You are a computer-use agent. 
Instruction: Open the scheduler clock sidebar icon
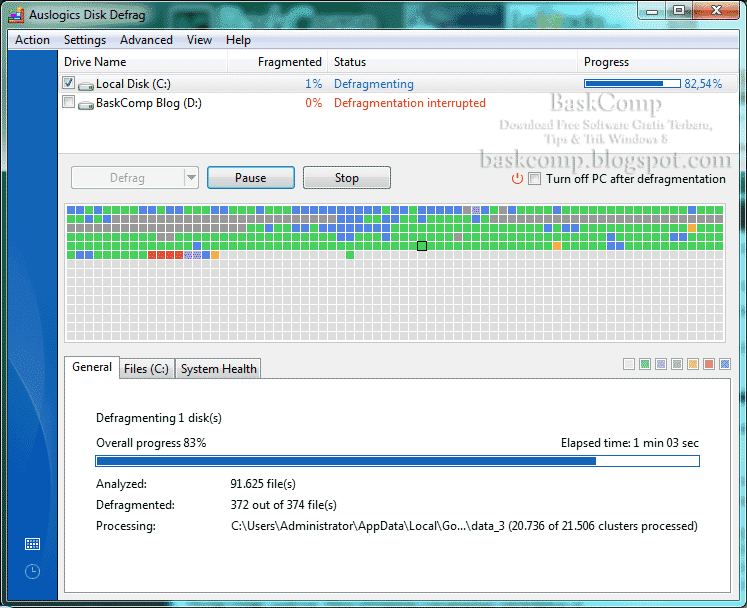coord(32,571)
